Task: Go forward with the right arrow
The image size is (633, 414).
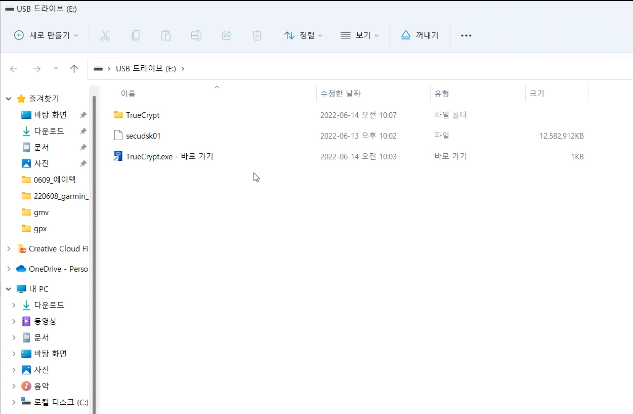Action: click(37, 69)
